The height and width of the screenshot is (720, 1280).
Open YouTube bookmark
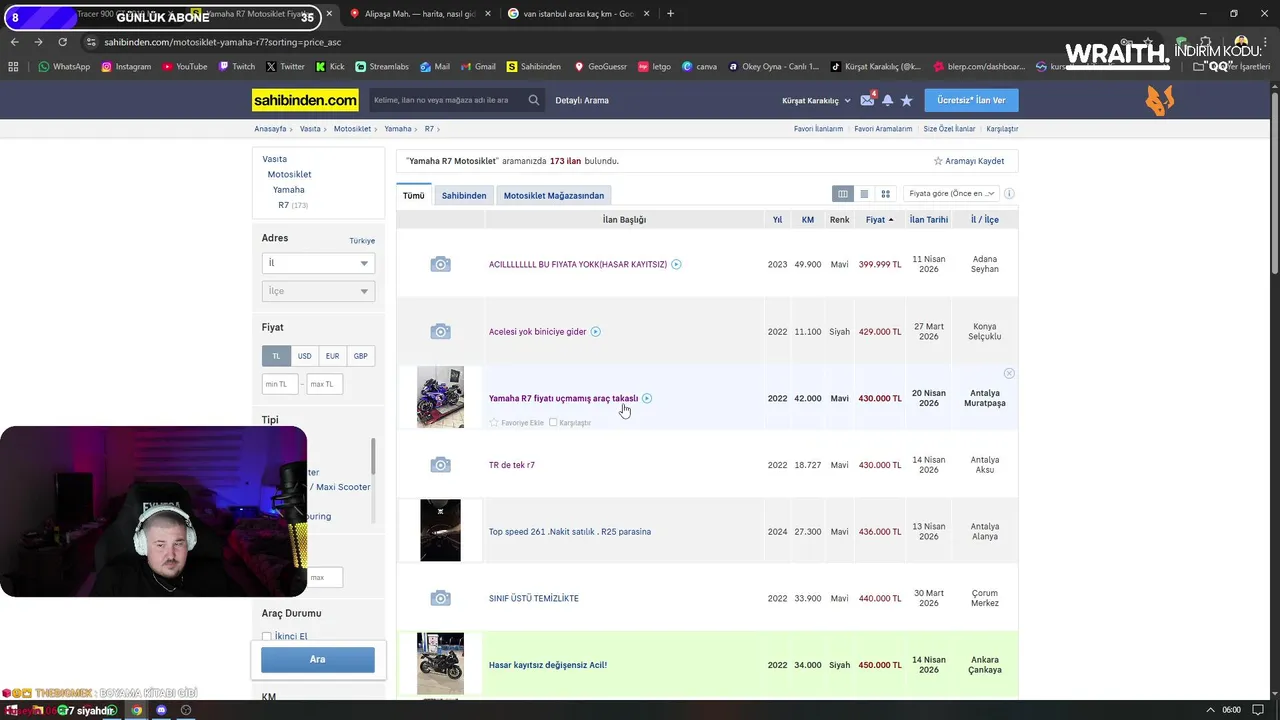coord(184,66)
